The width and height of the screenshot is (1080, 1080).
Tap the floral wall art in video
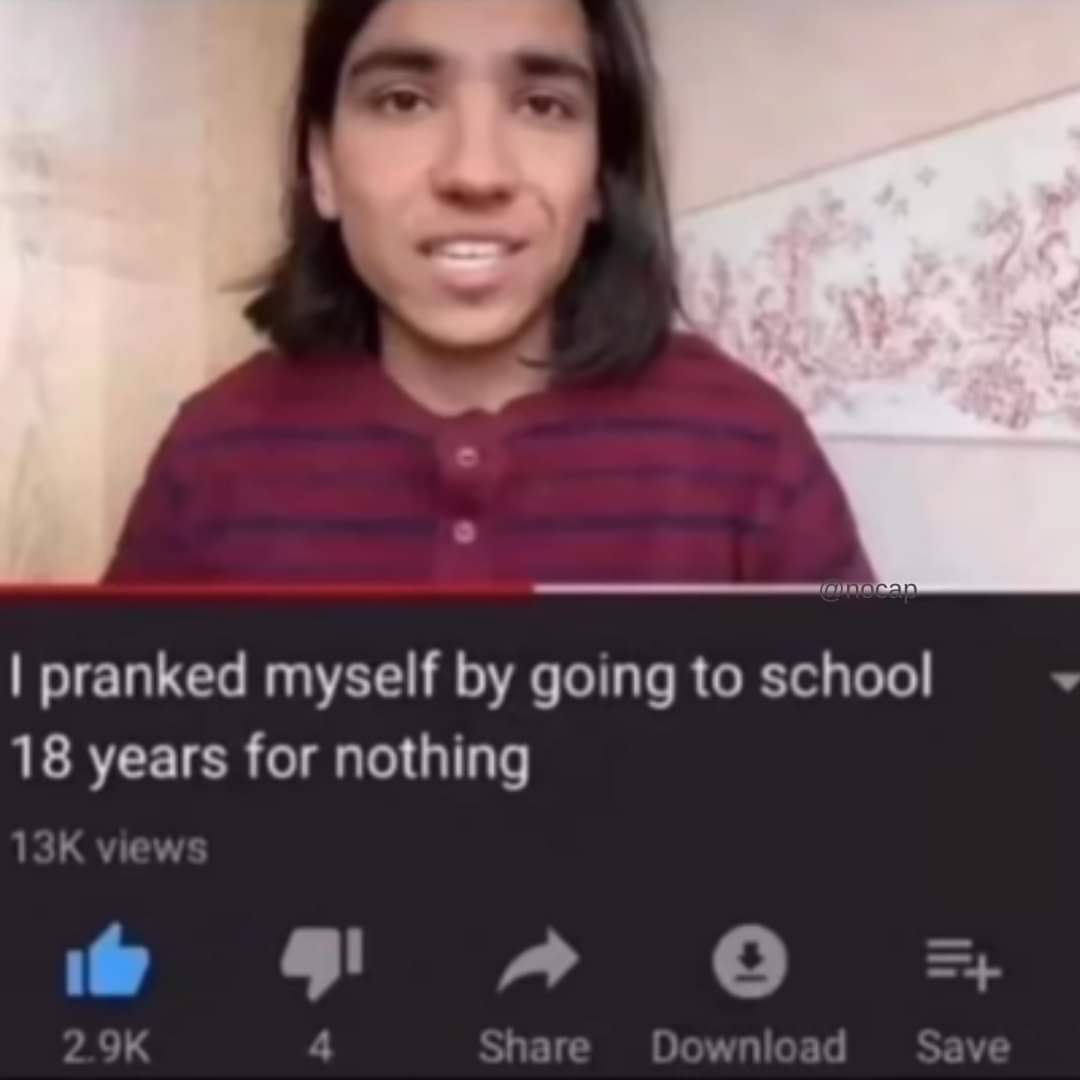click(889, 289)
